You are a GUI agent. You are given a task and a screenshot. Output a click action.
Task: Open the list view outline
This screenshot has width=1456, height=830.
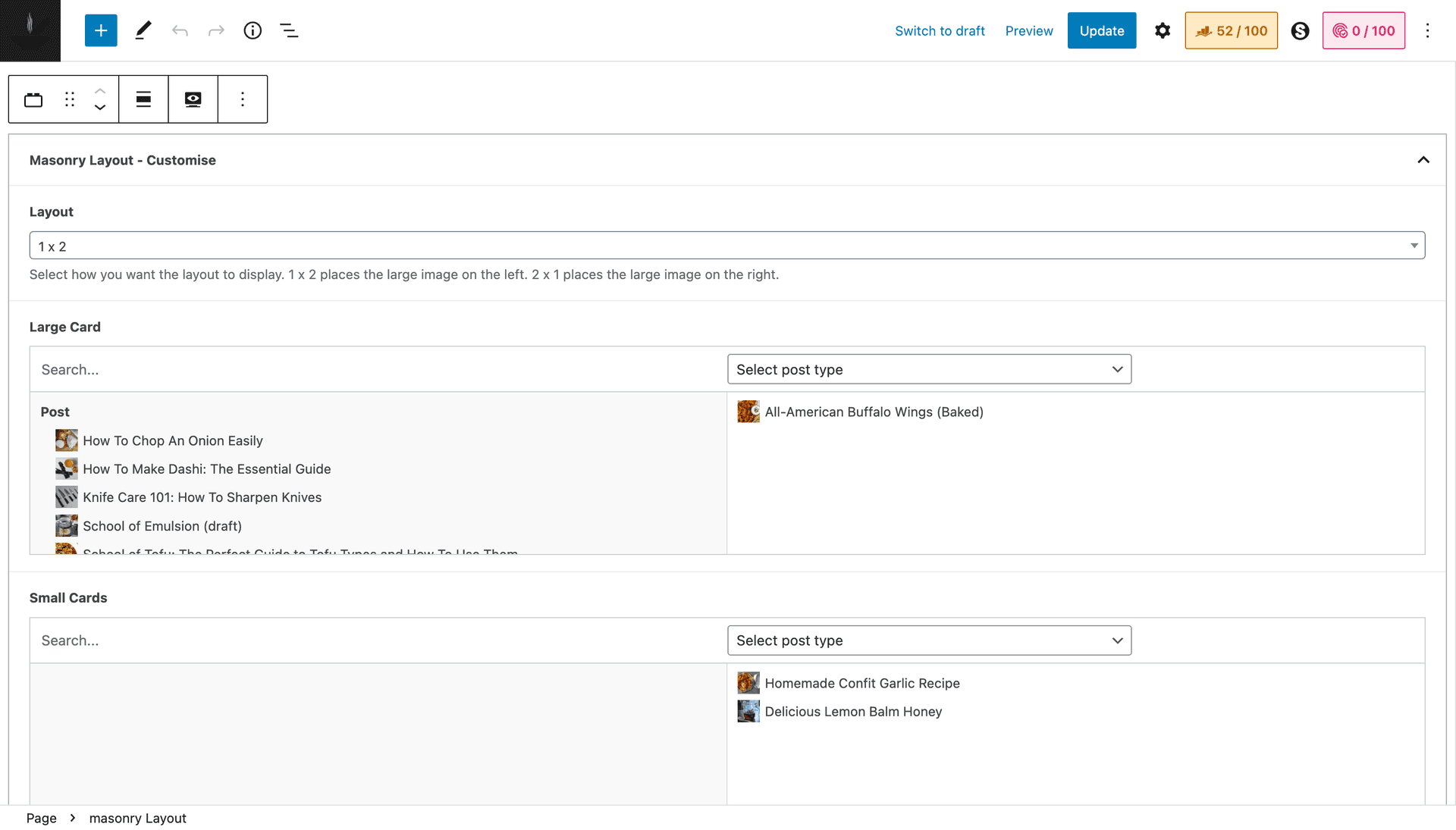289,30
